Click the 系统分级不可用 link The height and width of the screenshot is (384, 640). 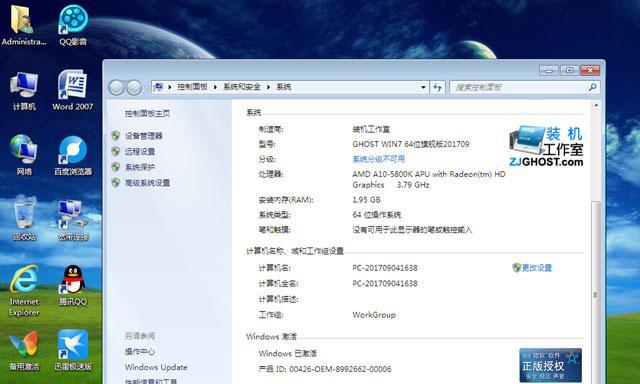coord(379,159)
